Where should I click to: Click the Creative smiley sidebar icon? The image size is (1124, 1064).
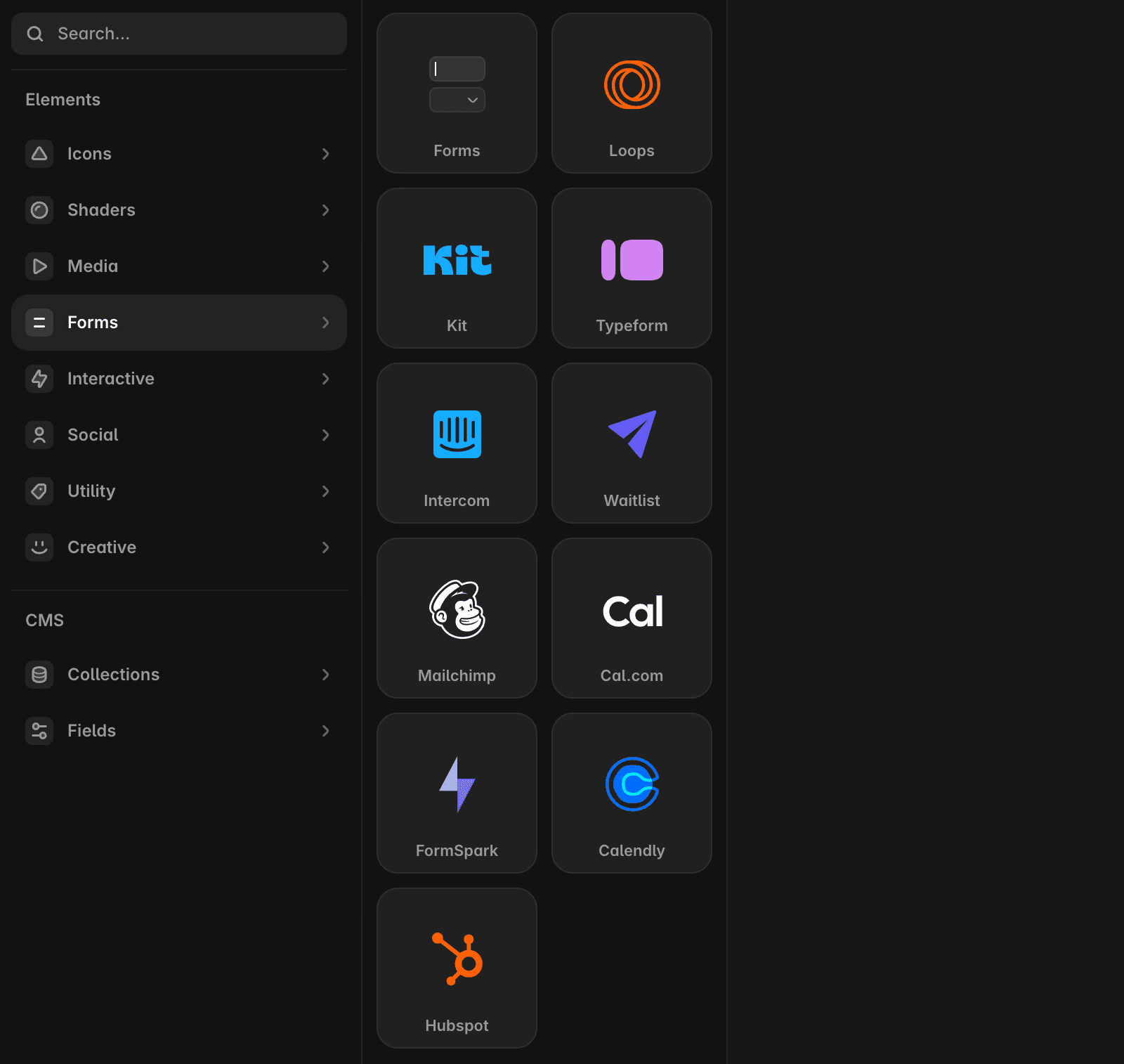tap(39, 547)
